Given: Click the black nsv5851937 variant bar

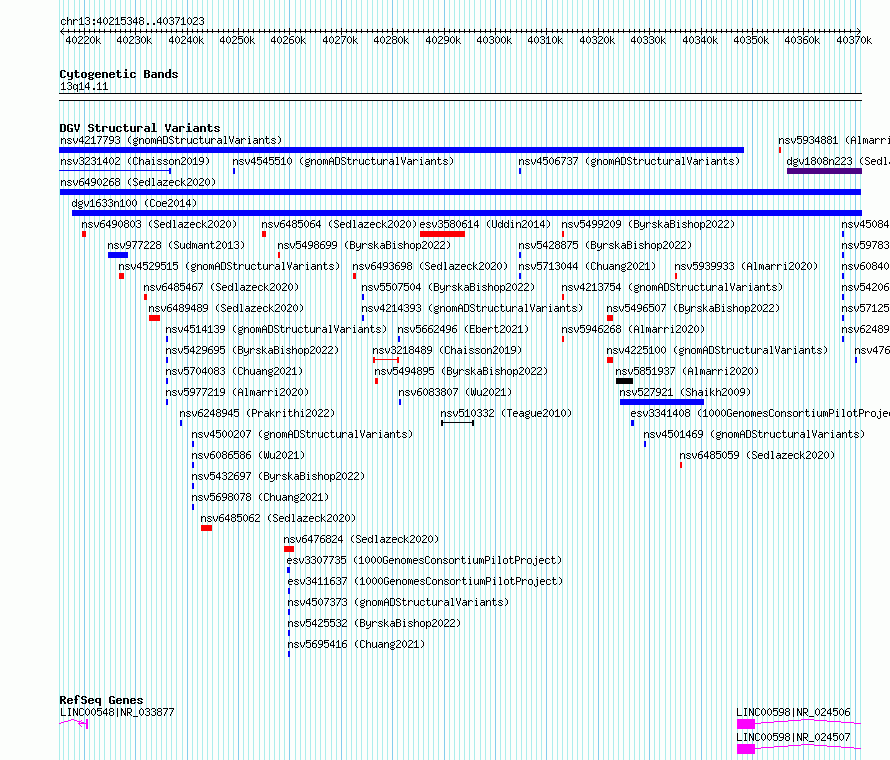Looking at the screenshot, I should click(x=624, y=381).
